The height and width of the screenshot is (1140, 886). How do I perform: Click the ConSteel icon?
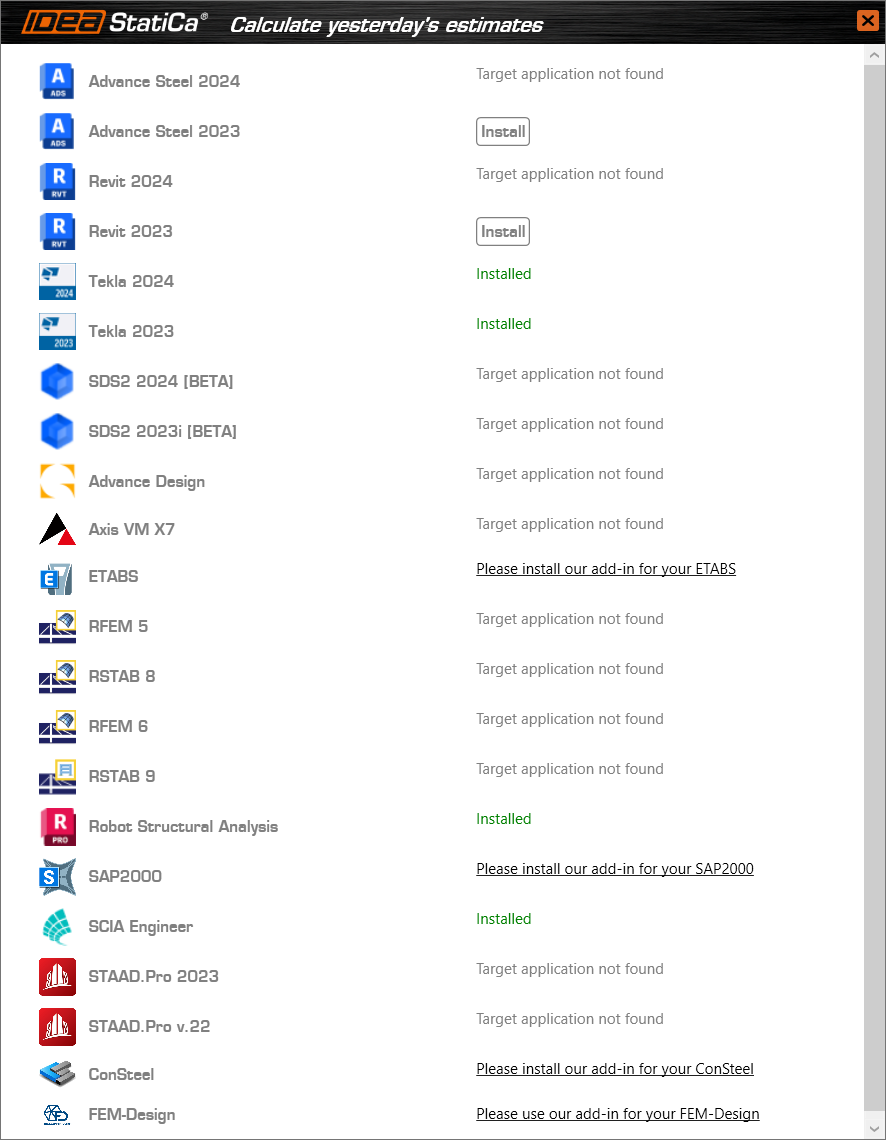point(57,1074)
